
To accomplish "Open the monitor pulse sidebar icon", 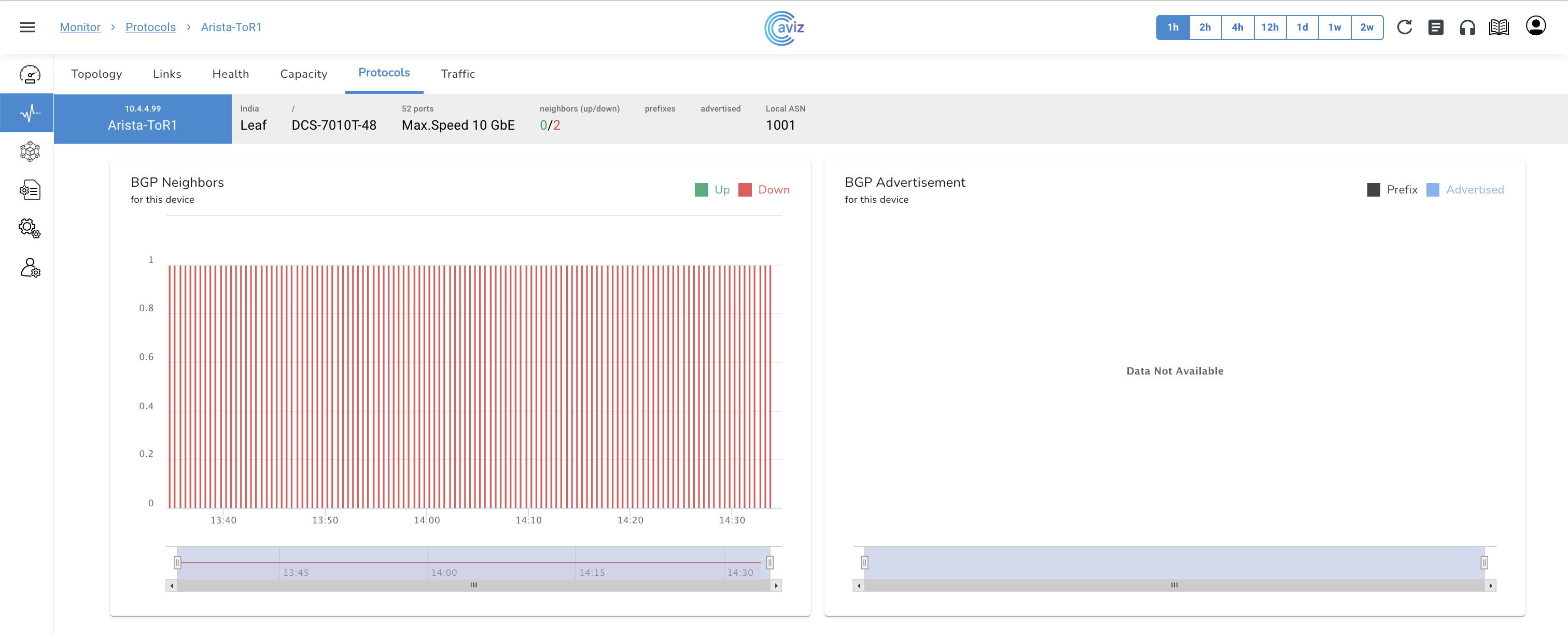I will (30, 113).
